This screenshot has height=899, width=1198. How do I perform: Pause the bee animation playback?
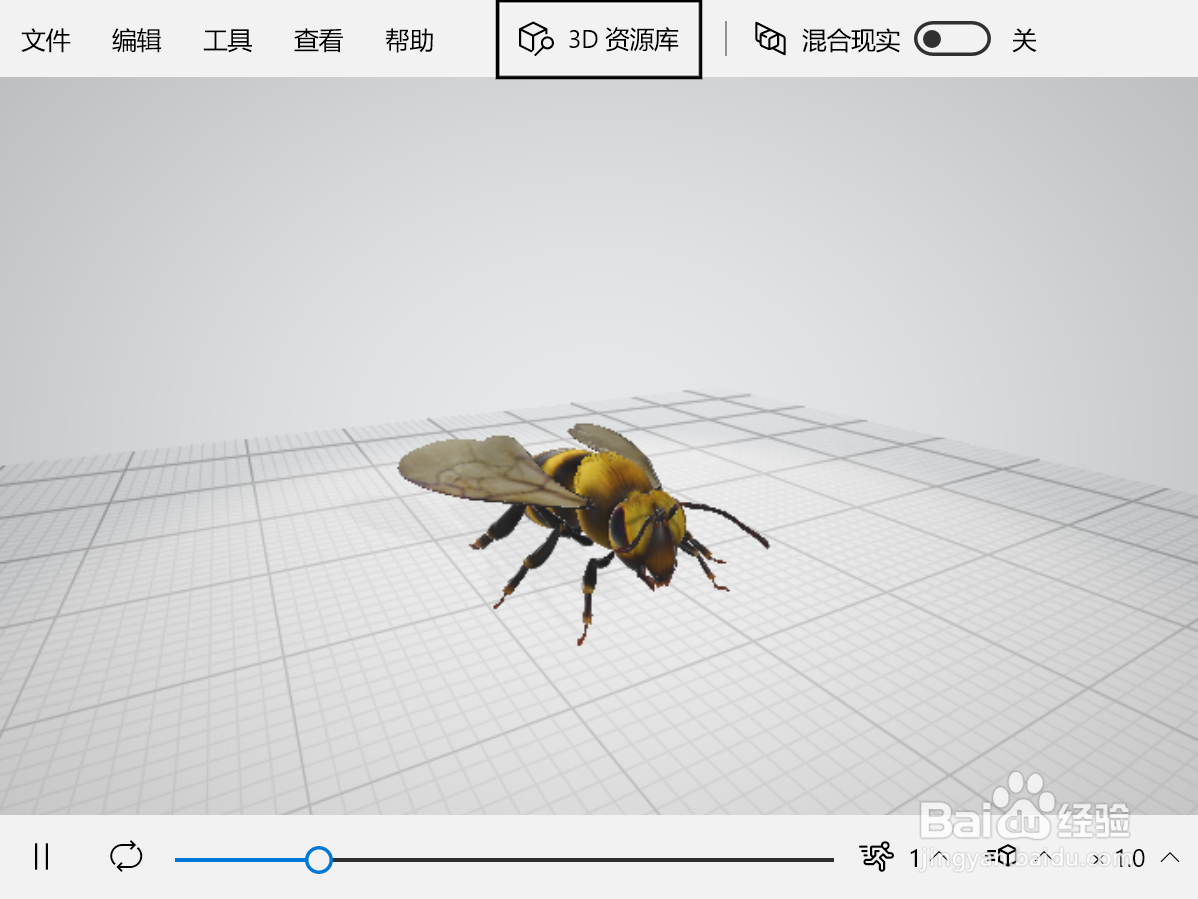[x=41, y=858]
